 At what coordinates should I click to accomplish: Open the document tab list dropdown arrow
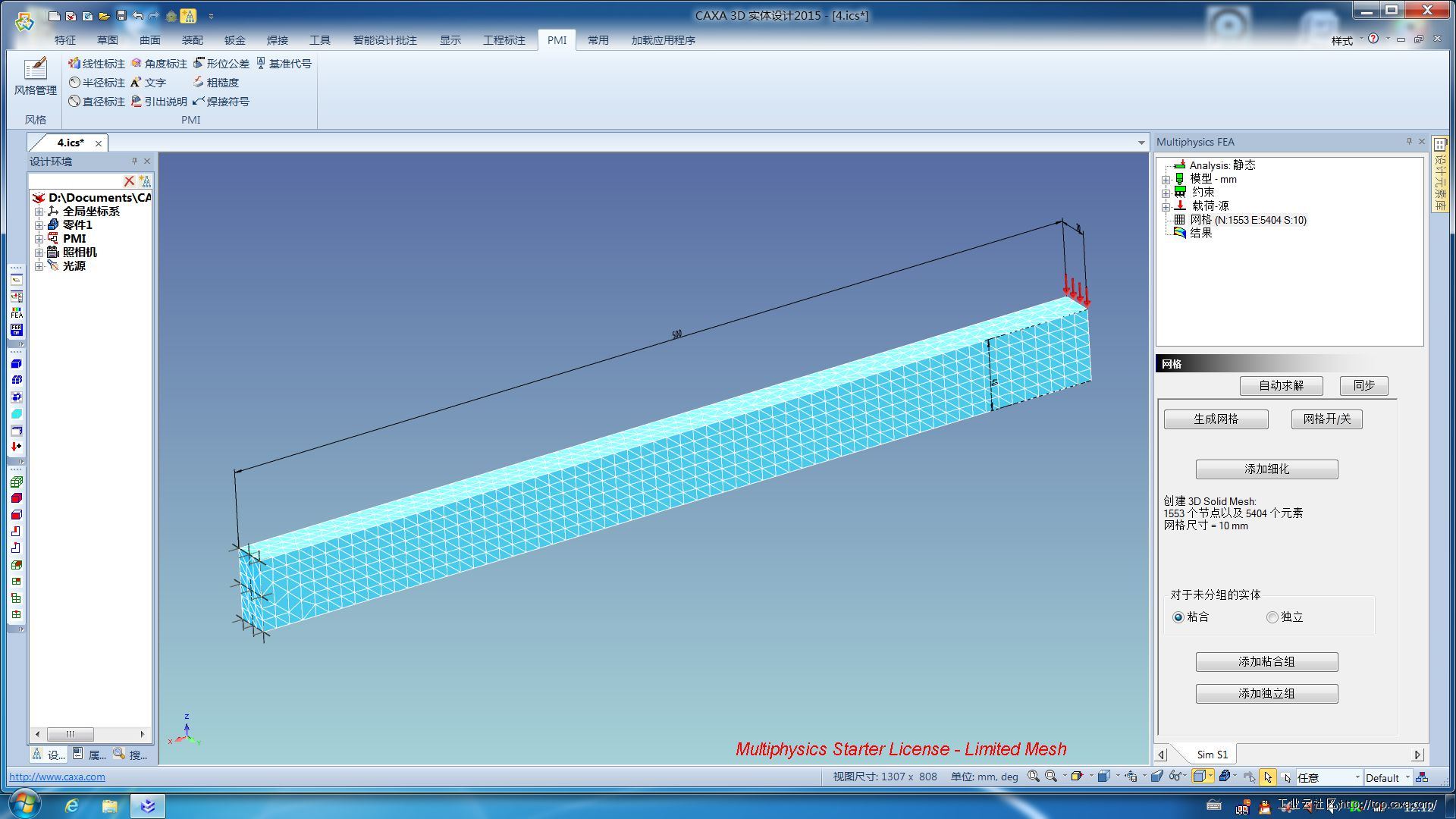(1141, 143)
